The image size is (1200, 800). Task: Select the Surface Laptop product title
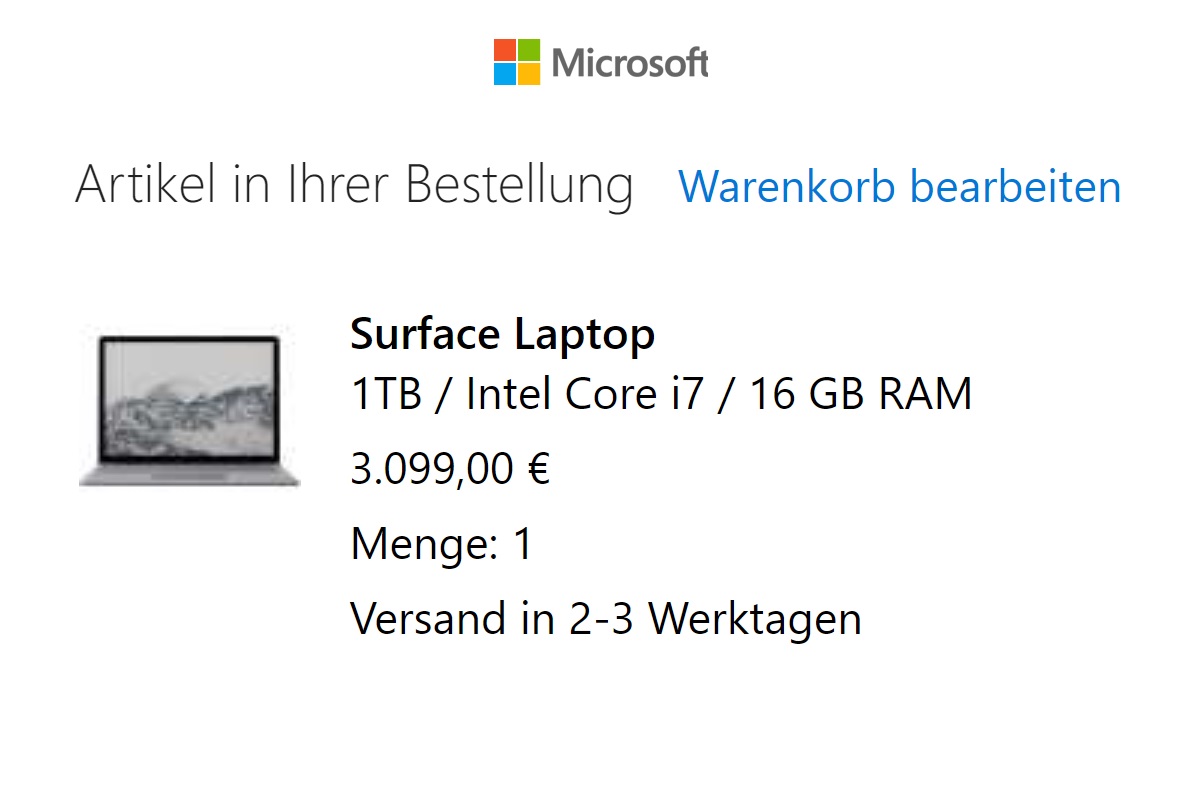tap(502, 335)
